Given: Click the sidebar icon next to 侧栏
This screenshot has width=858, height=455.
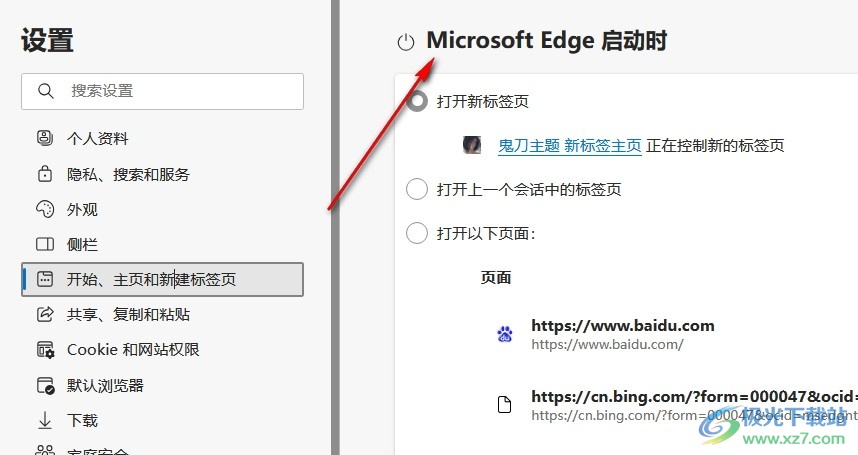Looking at the screenshot, I should click(44, 244).
